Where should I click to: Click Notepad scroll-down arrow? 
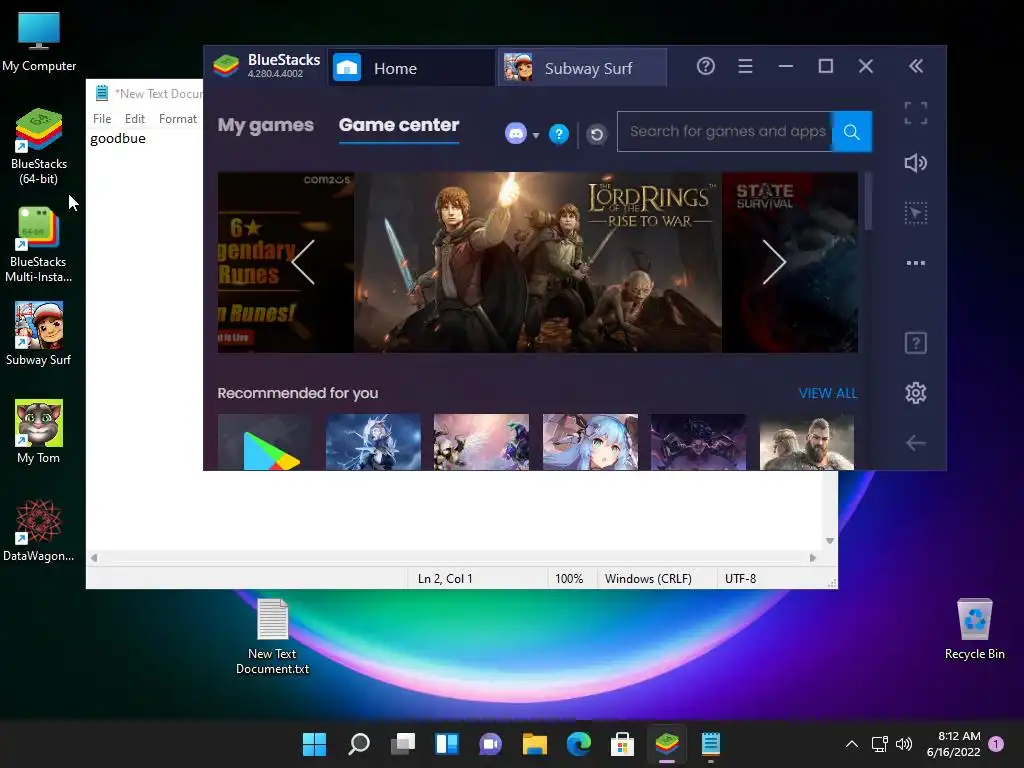[829, 541]
